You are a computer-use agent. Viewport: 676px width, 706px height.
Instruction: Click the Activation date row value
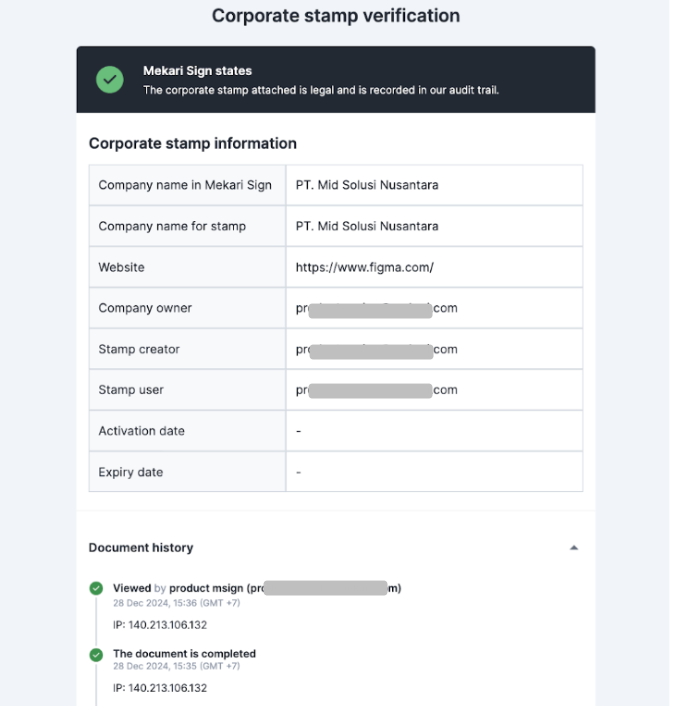coord(434,431)
